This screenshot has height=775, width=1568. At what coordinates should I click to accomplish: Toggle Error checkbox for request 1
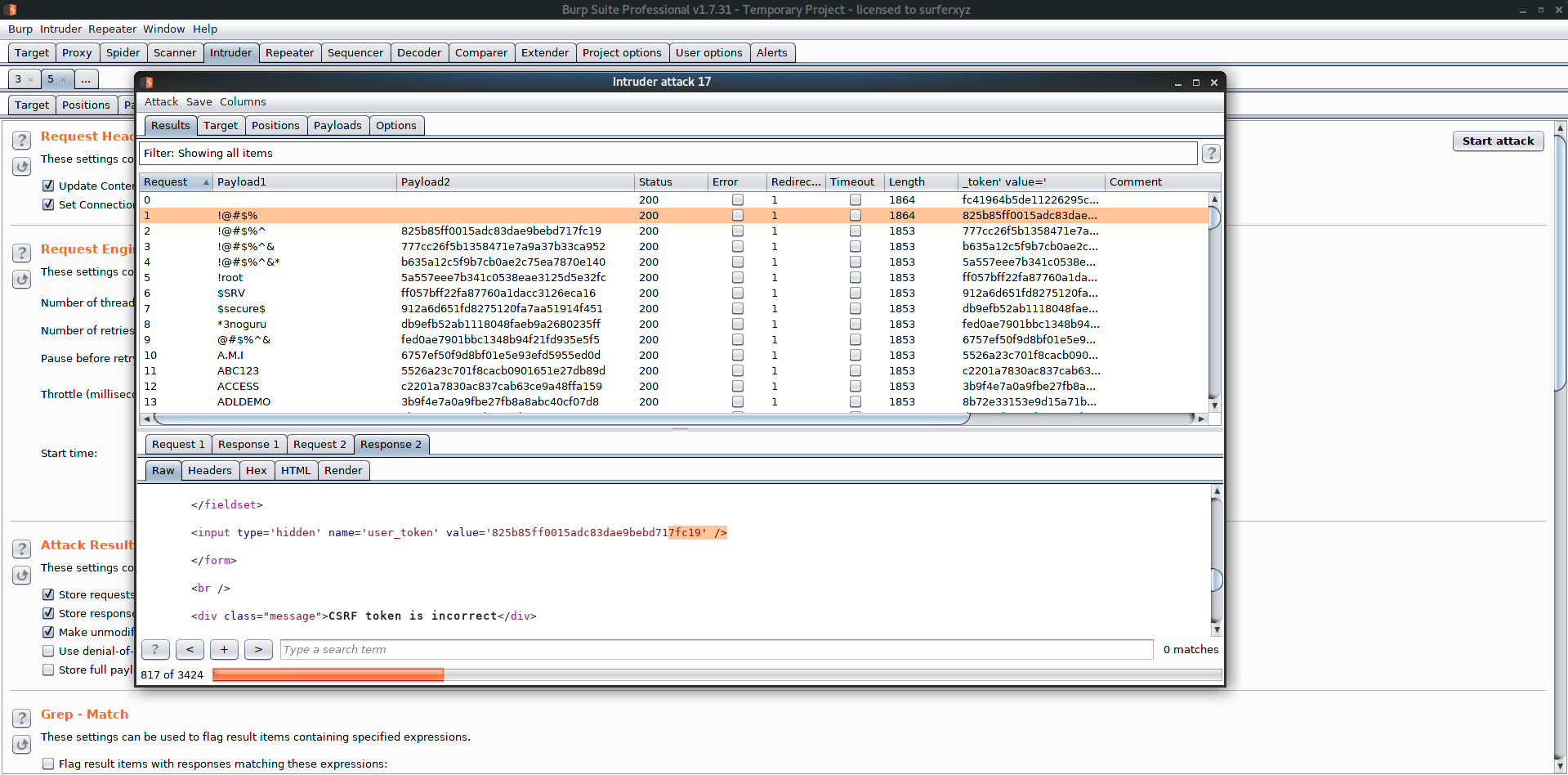[x=738, y=215]
